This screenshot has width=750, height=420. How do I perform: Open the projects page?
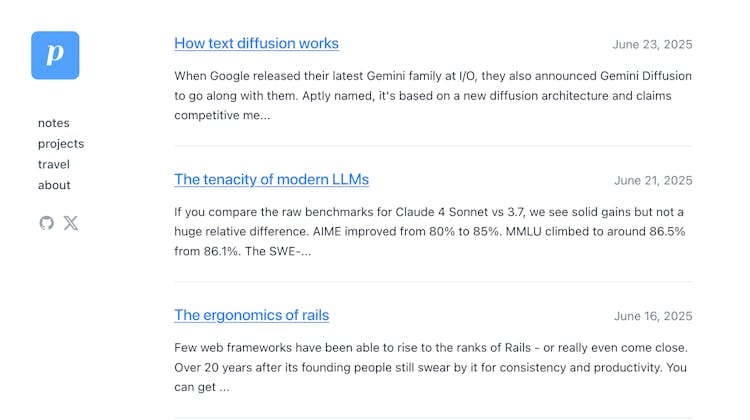click(61, 144)
